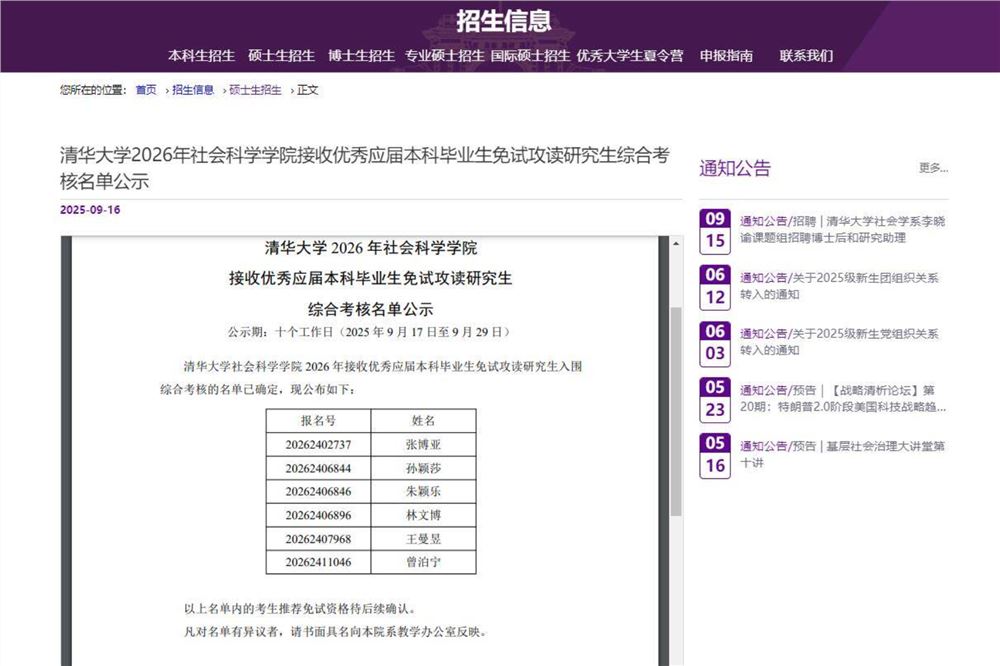Open the 专业硕士招生 navigation item

coord(445,56)
